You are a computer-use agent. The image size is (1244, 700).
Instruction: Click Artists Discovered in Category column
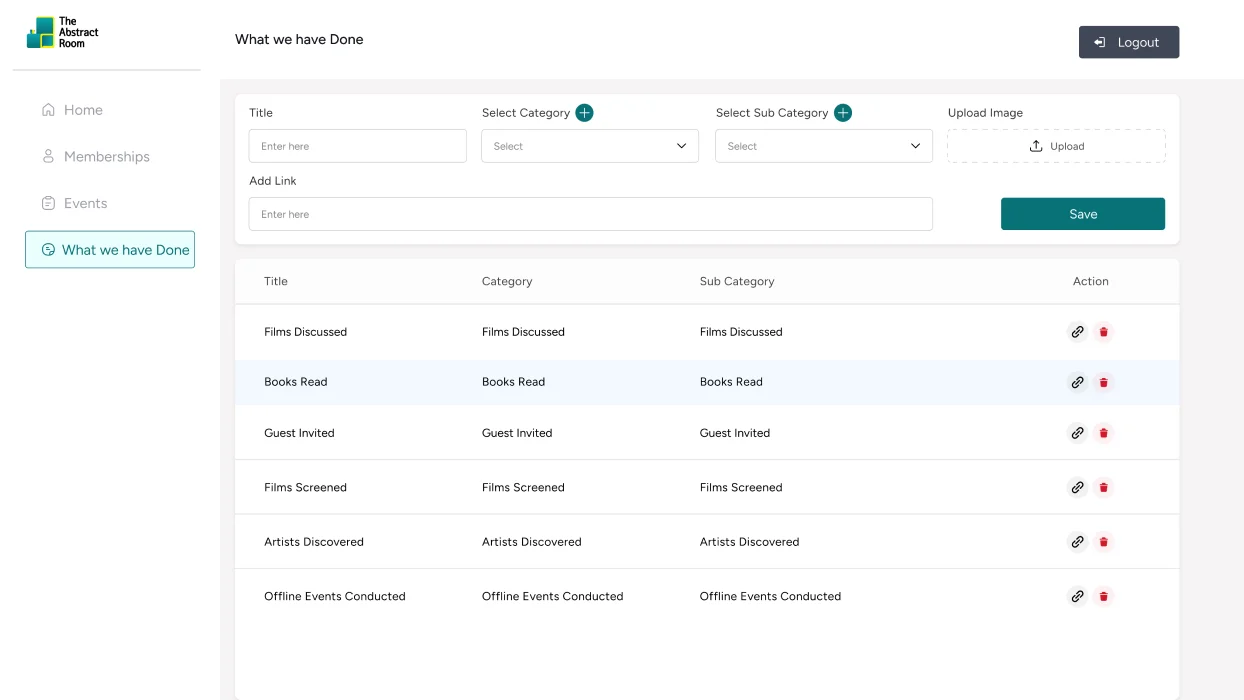(x=531, y=542)
